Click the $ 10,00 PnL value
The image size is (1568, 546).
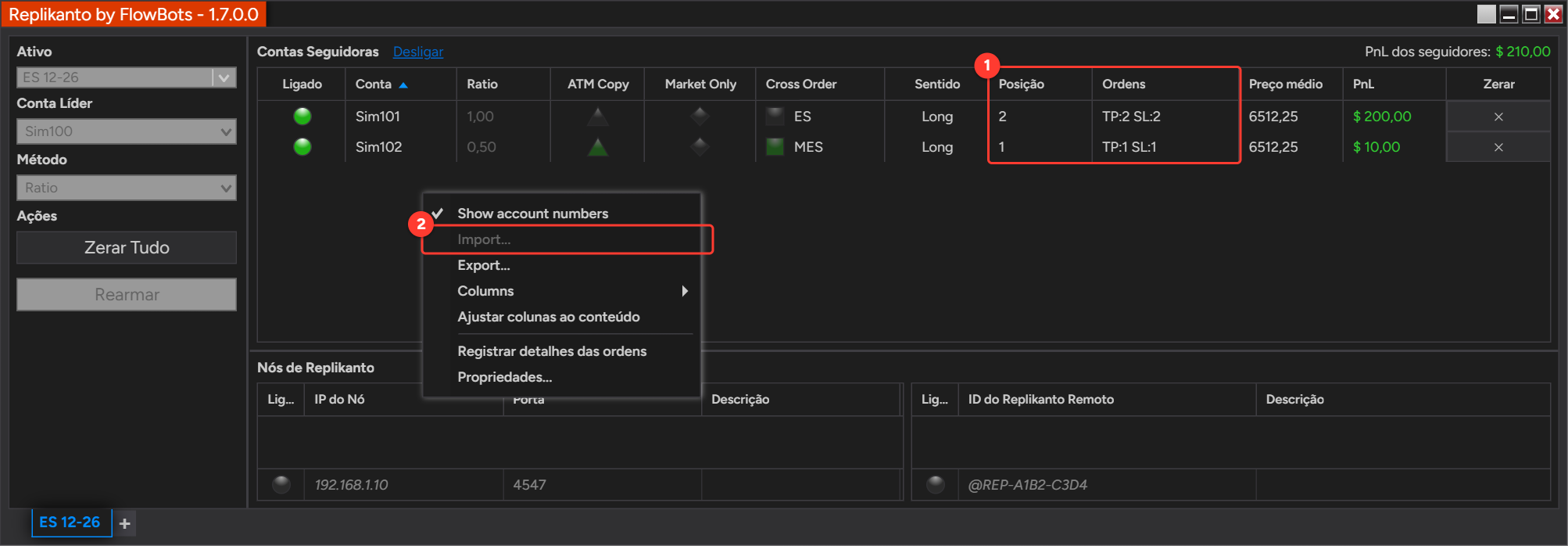(1376, 147)
